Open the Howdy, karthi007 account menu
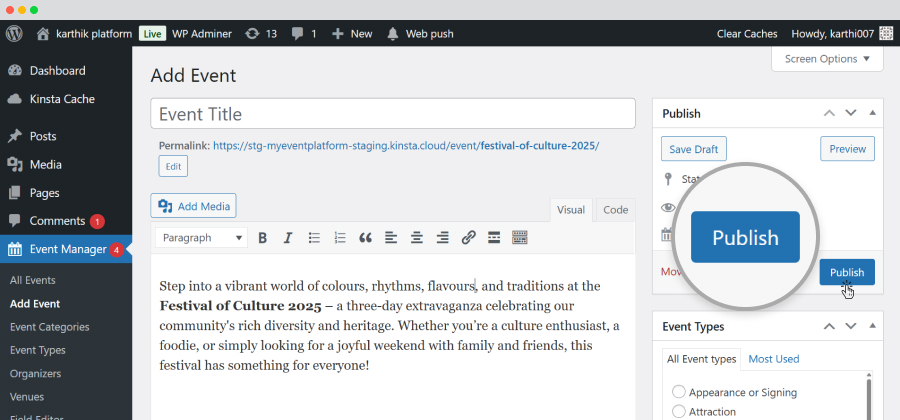The height and width of the screenshot is (420, 900). point(840,34)
